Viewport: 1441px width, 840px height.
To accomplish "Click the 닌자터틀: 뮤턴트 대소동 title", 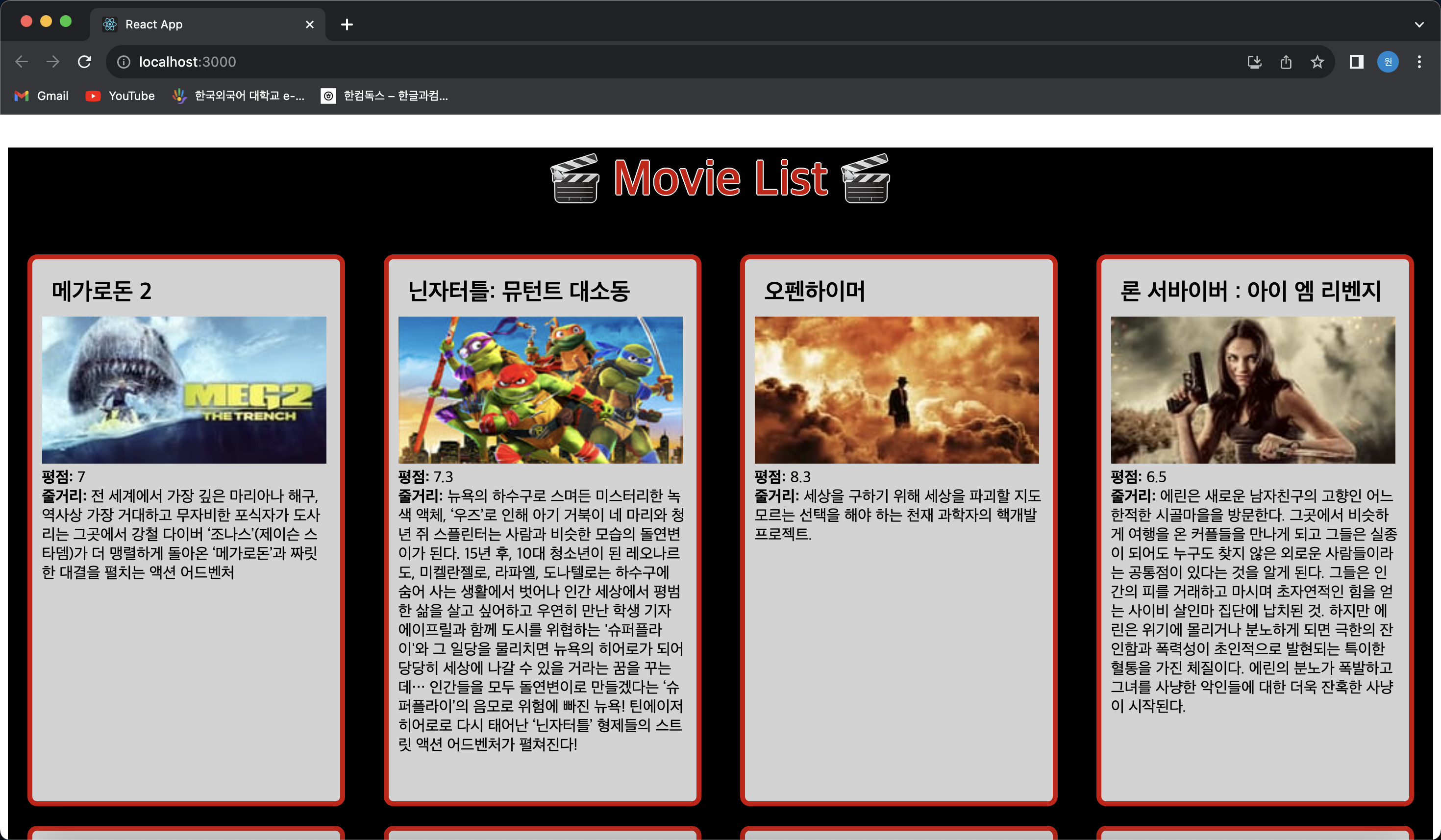I will (x=519, y=291).
